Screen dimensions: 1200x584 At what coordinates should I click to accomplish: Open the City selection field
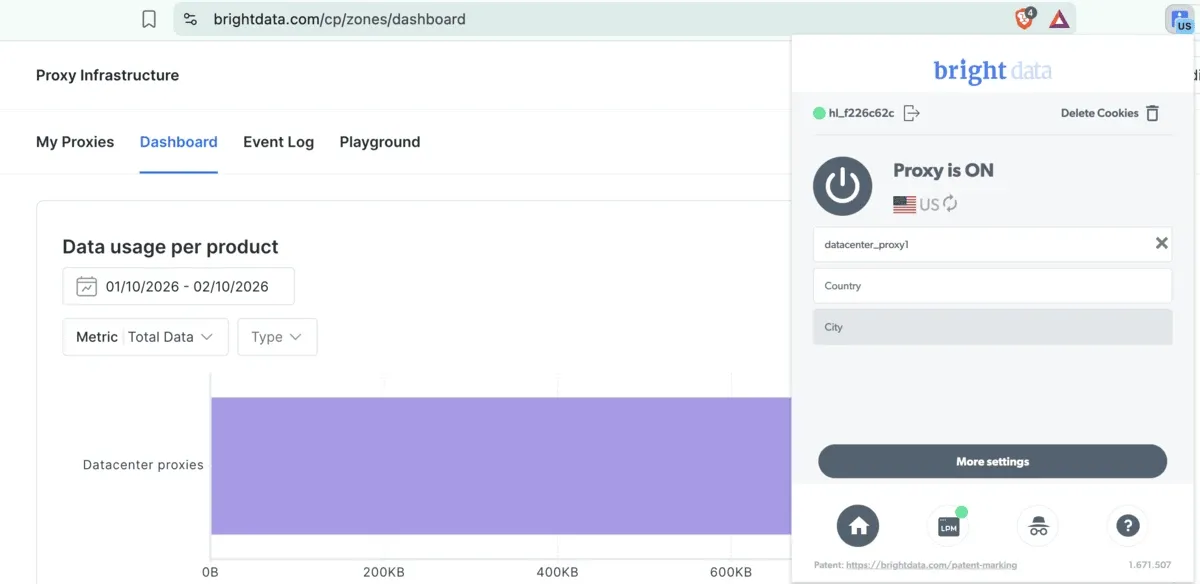(992, 327)
